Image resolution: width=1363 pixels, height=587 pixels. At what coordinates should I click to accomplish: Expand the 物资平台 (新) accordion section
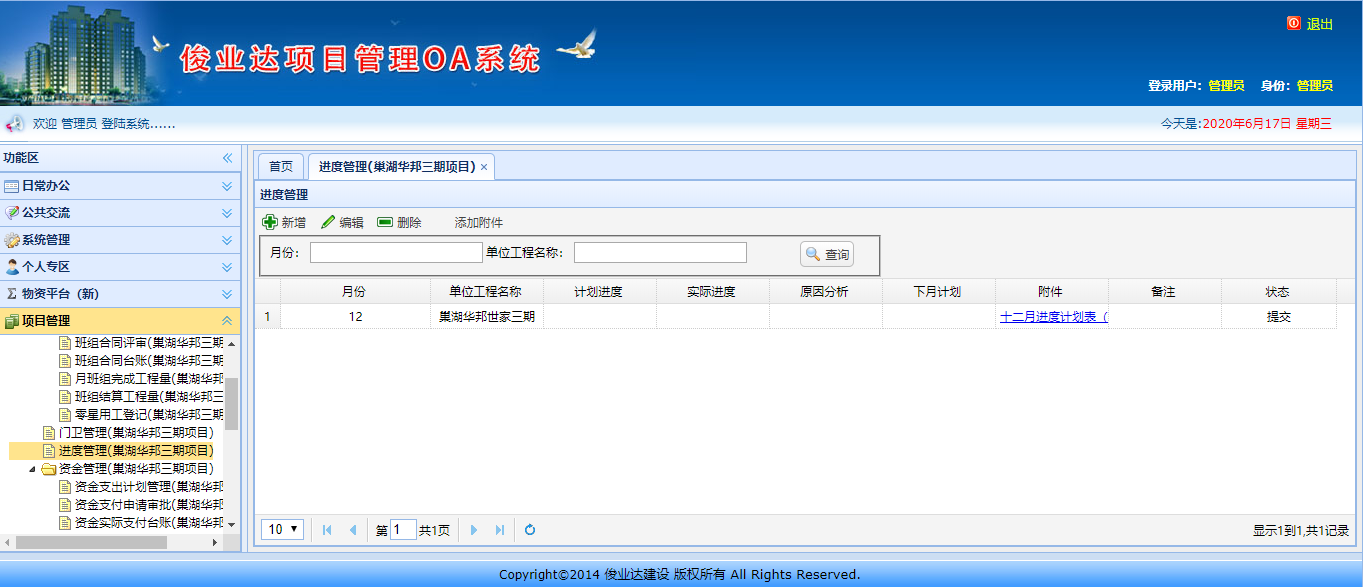[227, 294]
